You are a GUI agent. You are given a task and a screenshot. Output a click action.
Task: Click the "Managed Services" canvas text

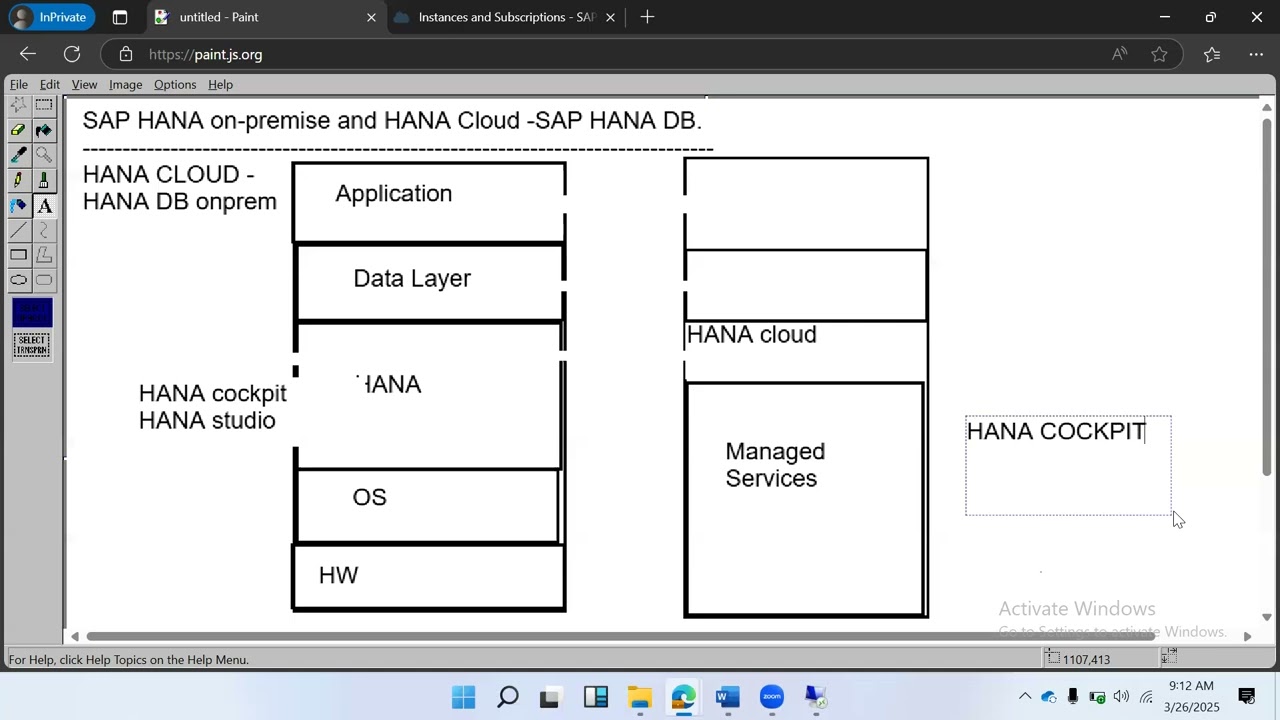775,465
